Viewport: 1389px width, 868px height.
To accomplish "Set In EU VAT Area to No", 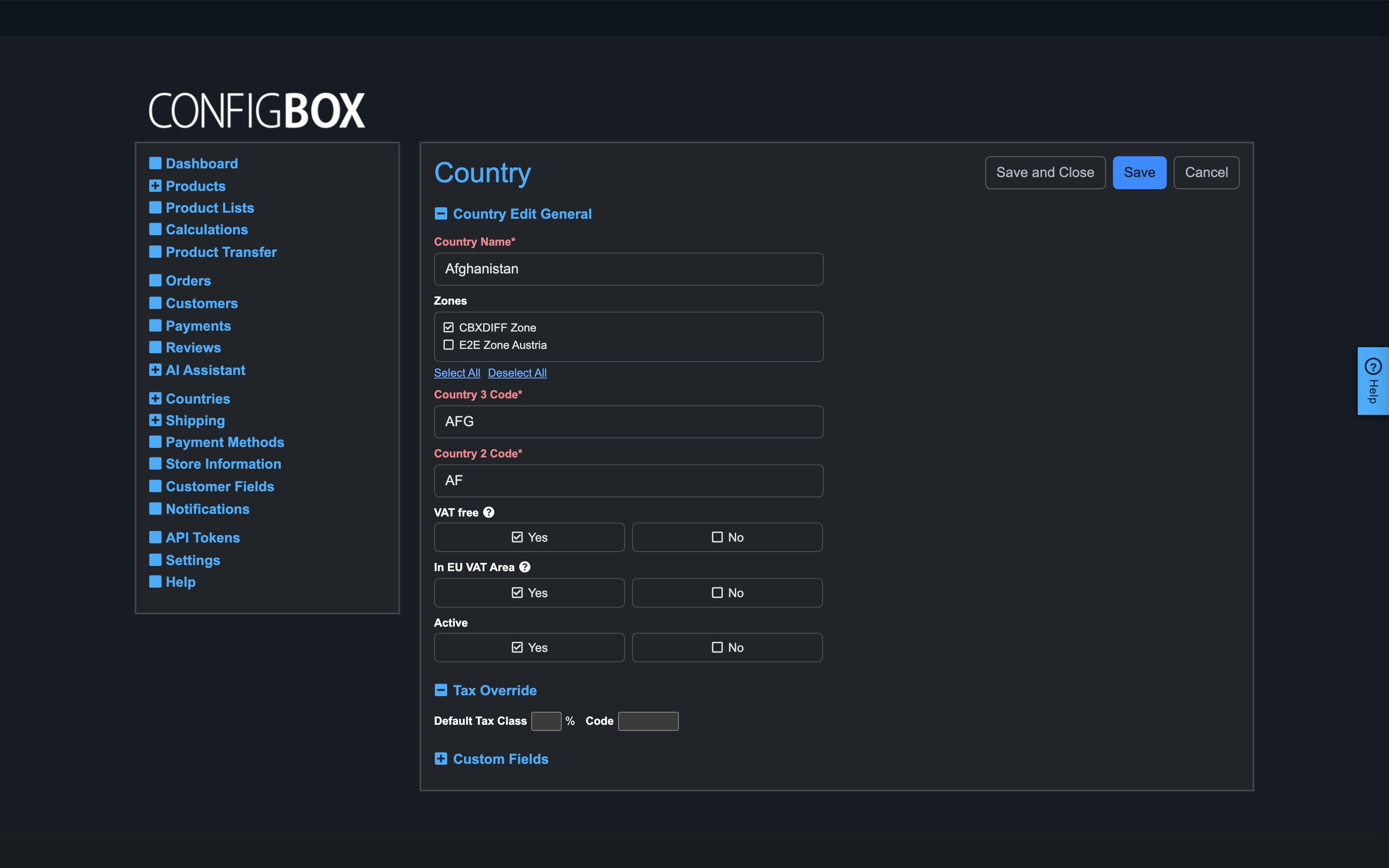I will pyautogui.click(x=727, y=592).
